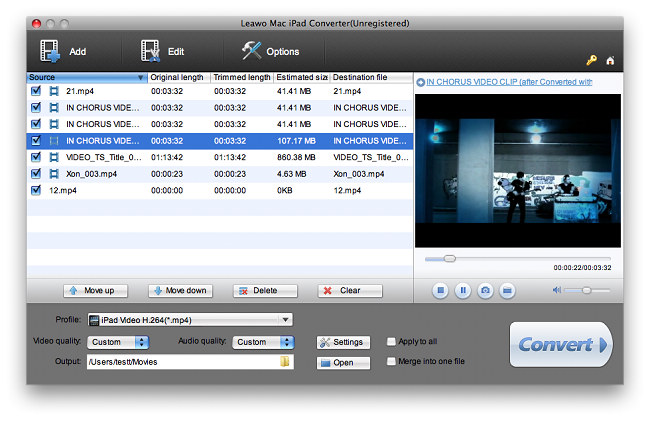Uncheck the selected IN CHORUS row checkbox
The width and height of the screenshot is (650, 421).
pyautogui.click(x=36, y=140)
